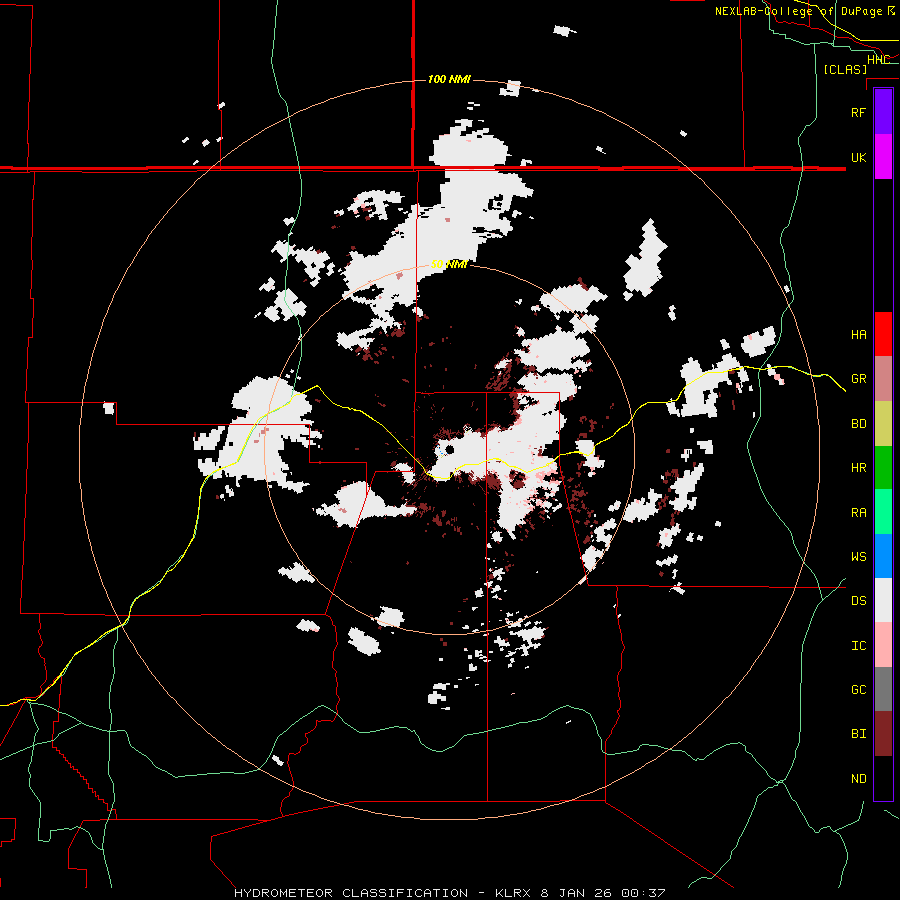Viewport: 900px width, 900px height.
Task: Click the ND black legend swatch
Action: tap(883, 778)
